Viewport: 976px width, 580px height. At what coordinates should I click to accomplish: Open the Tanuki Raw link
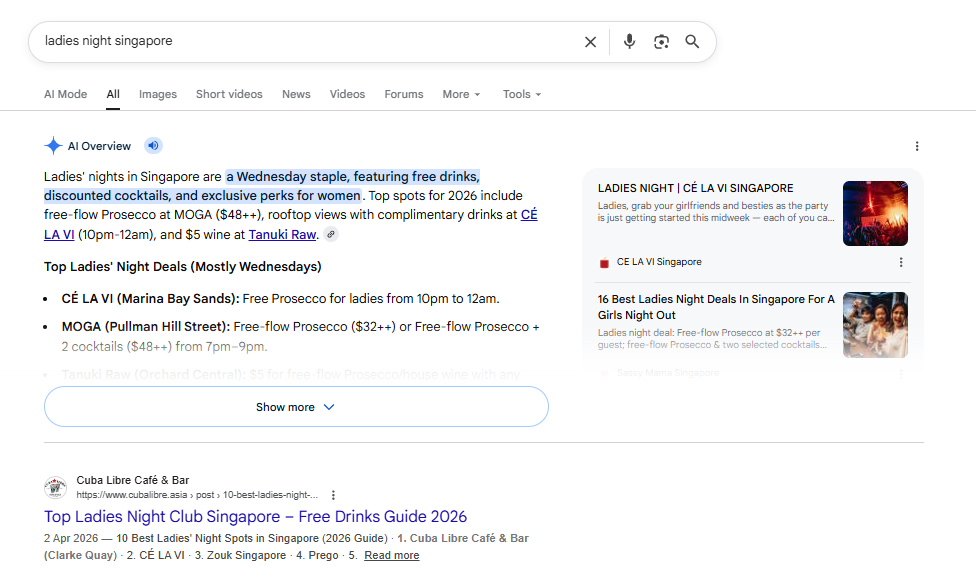click(282, 235)
